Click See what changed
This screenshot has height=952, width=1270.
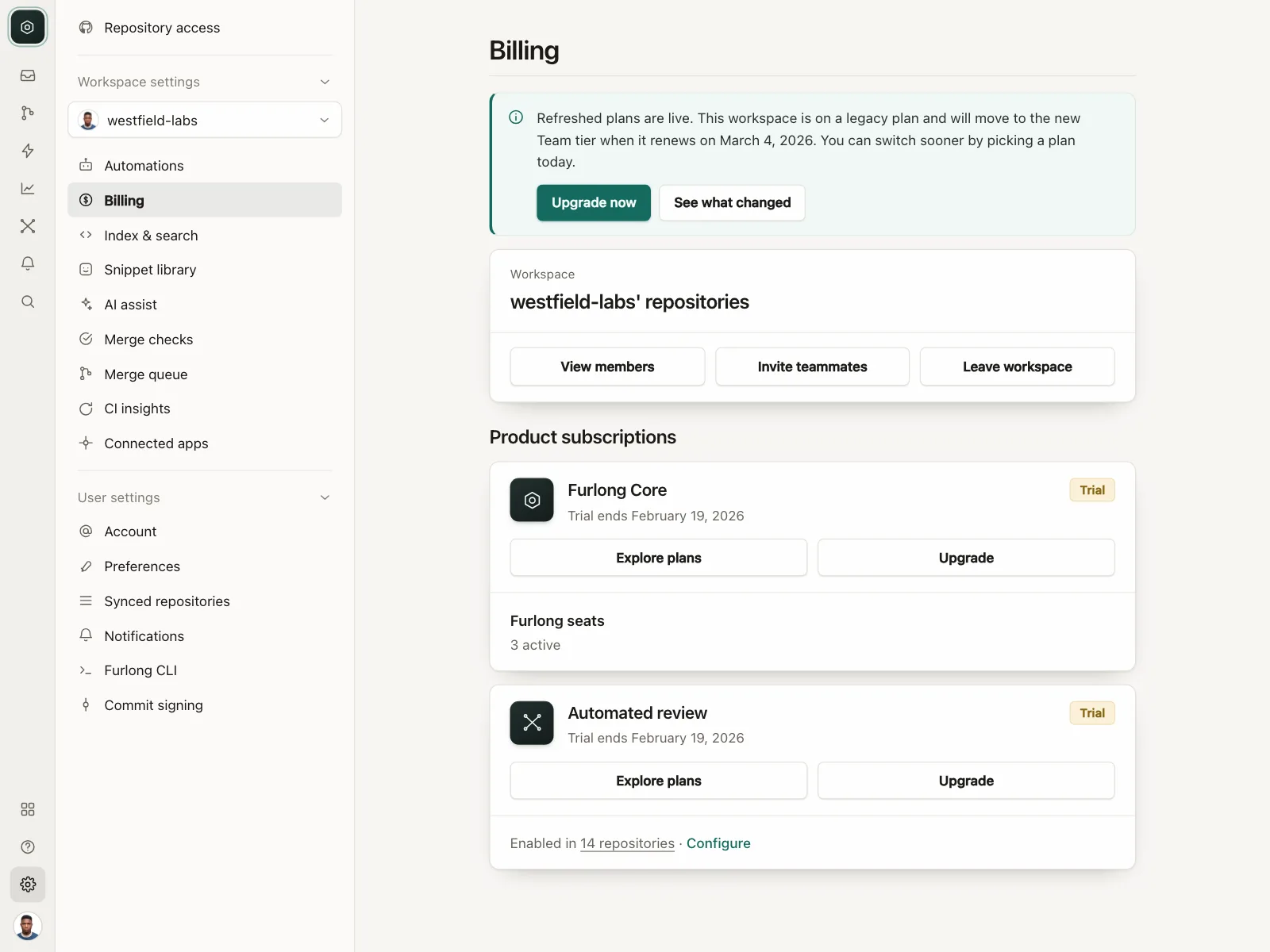pyautogui.click(x=732, y=202)
